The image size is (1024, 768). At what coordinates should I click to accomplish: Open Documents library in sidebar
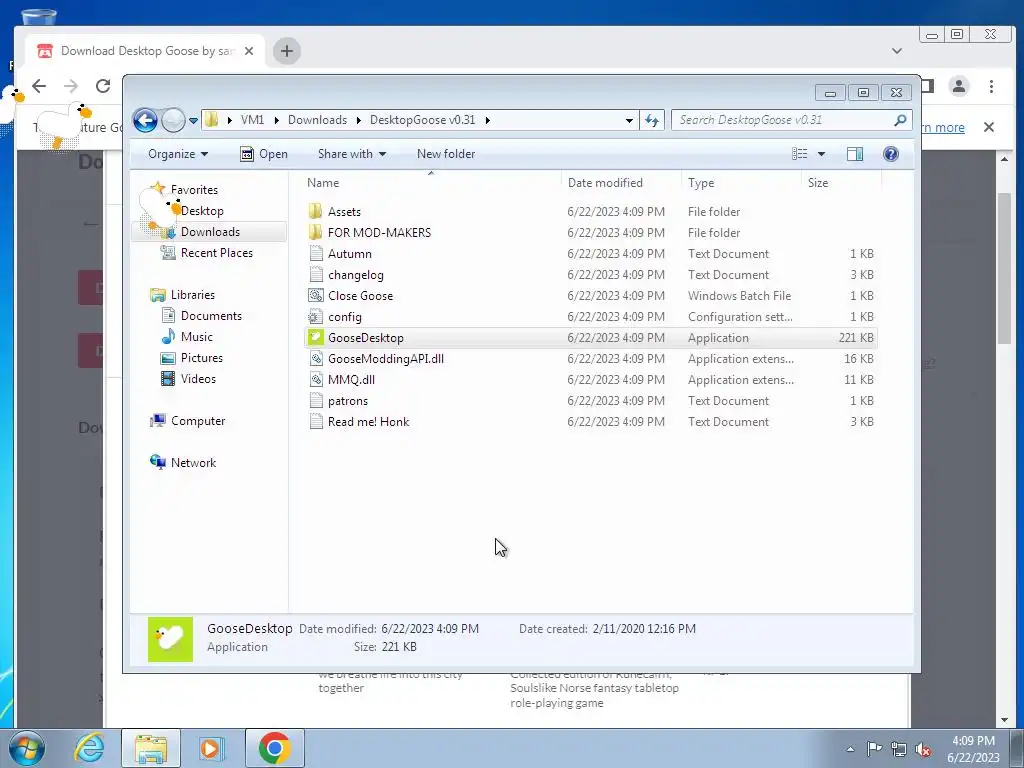202,315
